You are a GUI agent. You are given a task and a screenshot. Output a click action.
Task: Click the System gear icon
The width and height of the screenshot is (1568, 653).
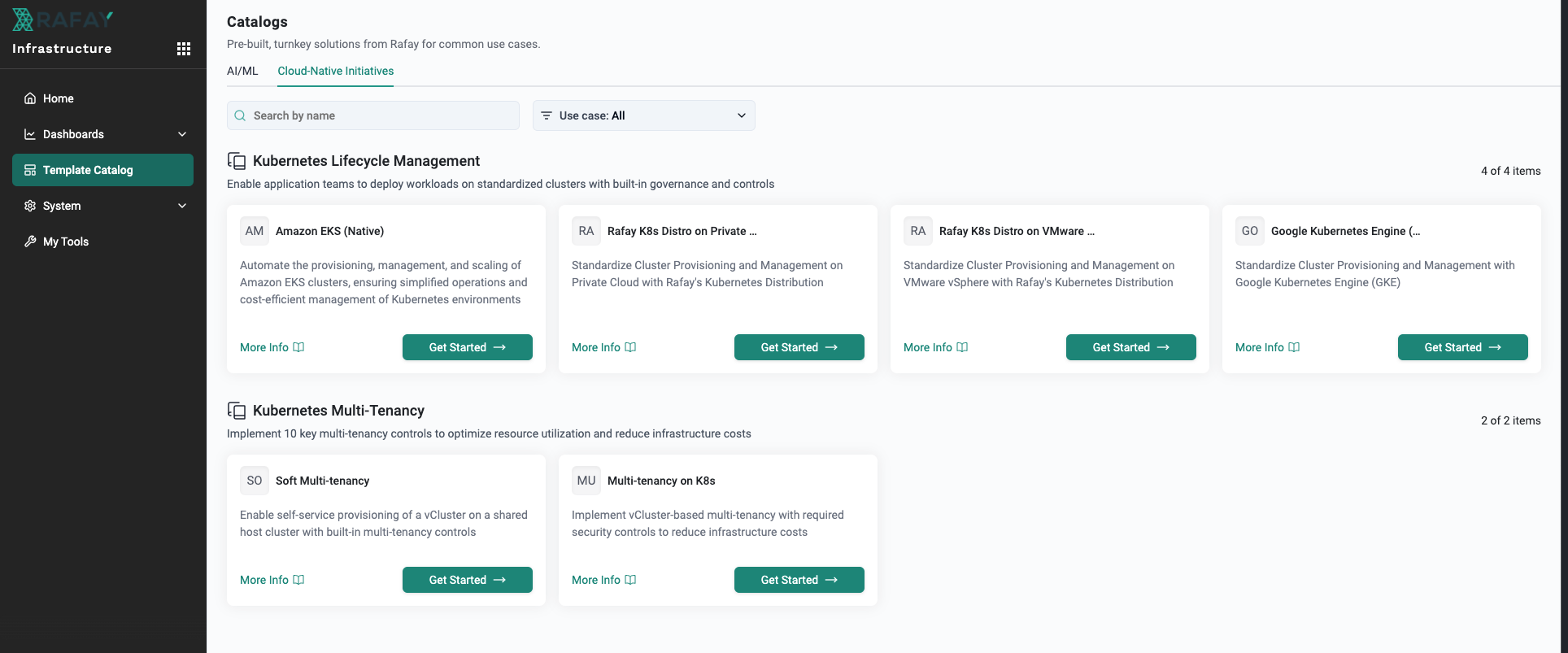point(30,206)
